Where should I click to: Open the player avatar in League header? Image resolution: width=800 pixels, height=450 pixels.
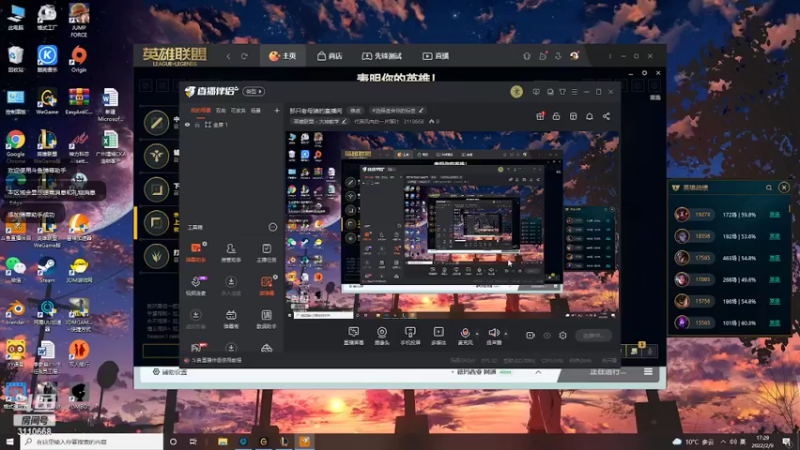pyautogui.click(x=574, y=56)
